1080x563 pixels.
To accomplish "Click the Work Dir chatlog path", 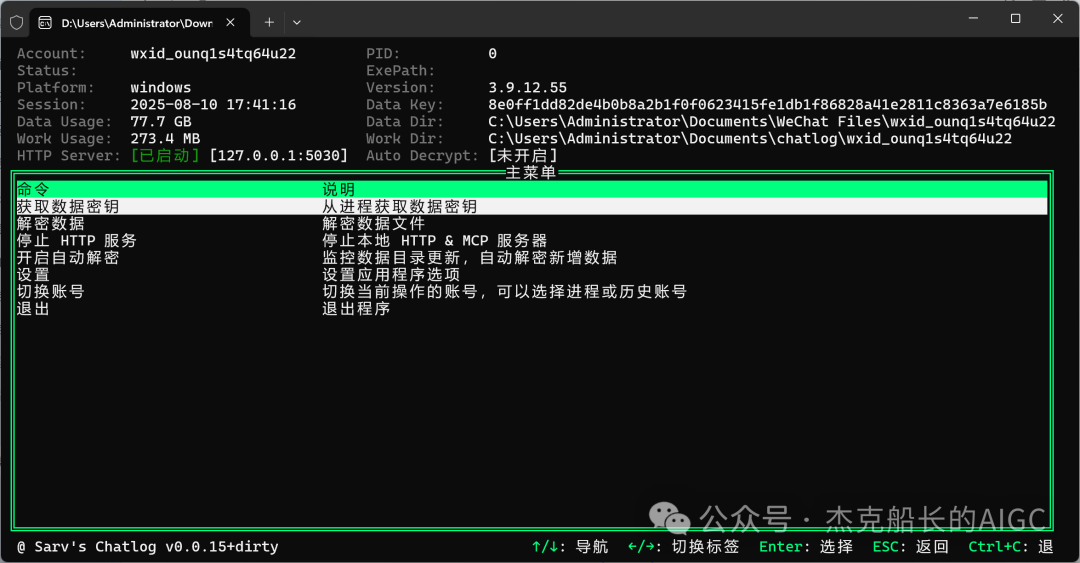I will pos(750,139).
